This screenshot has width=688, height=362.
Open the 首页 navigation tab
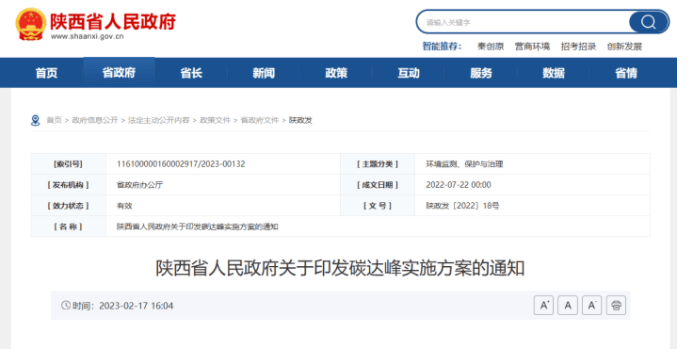(x=47, y=73)
